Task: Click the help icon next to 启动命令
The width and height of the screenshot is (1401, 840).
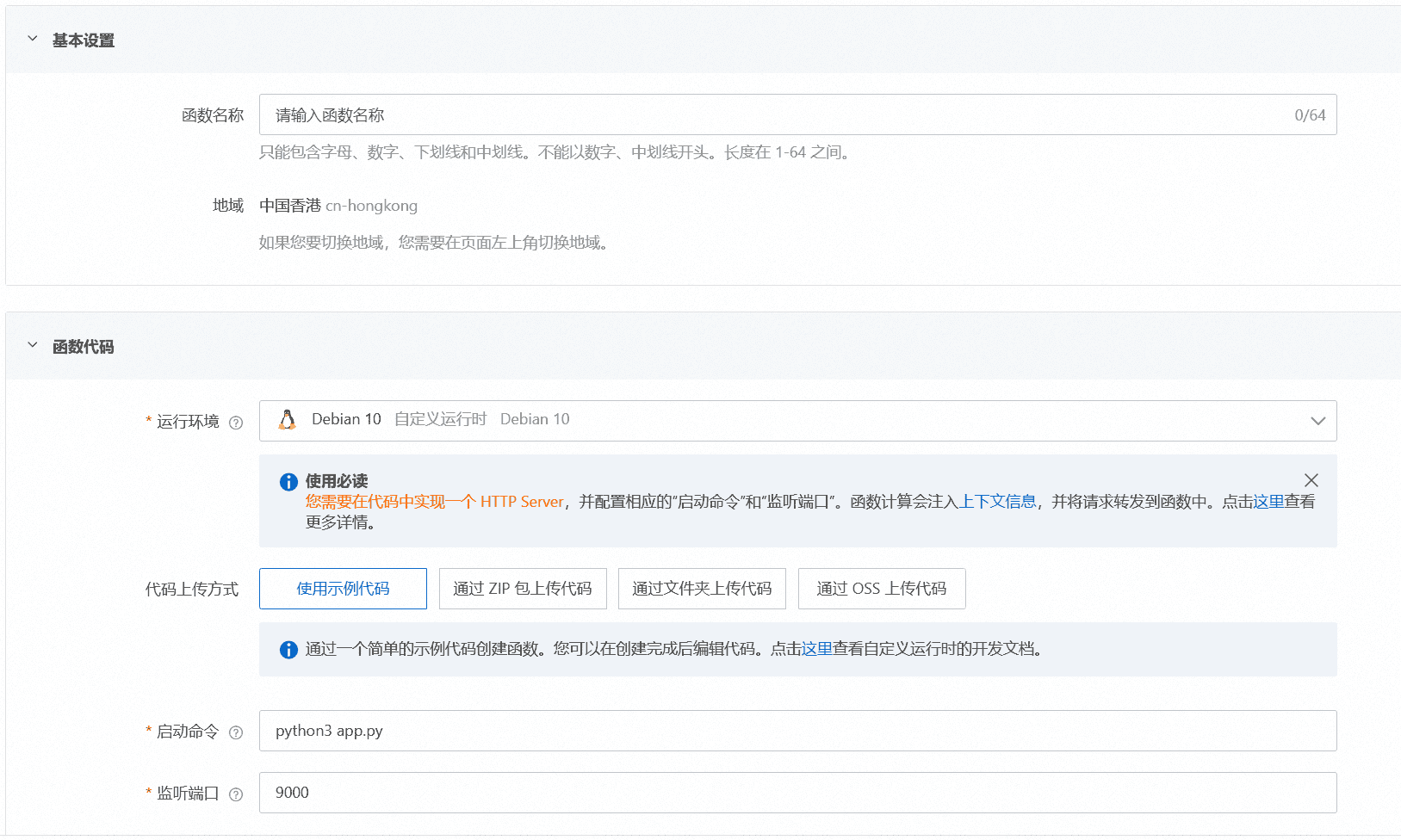Action: 236,732
